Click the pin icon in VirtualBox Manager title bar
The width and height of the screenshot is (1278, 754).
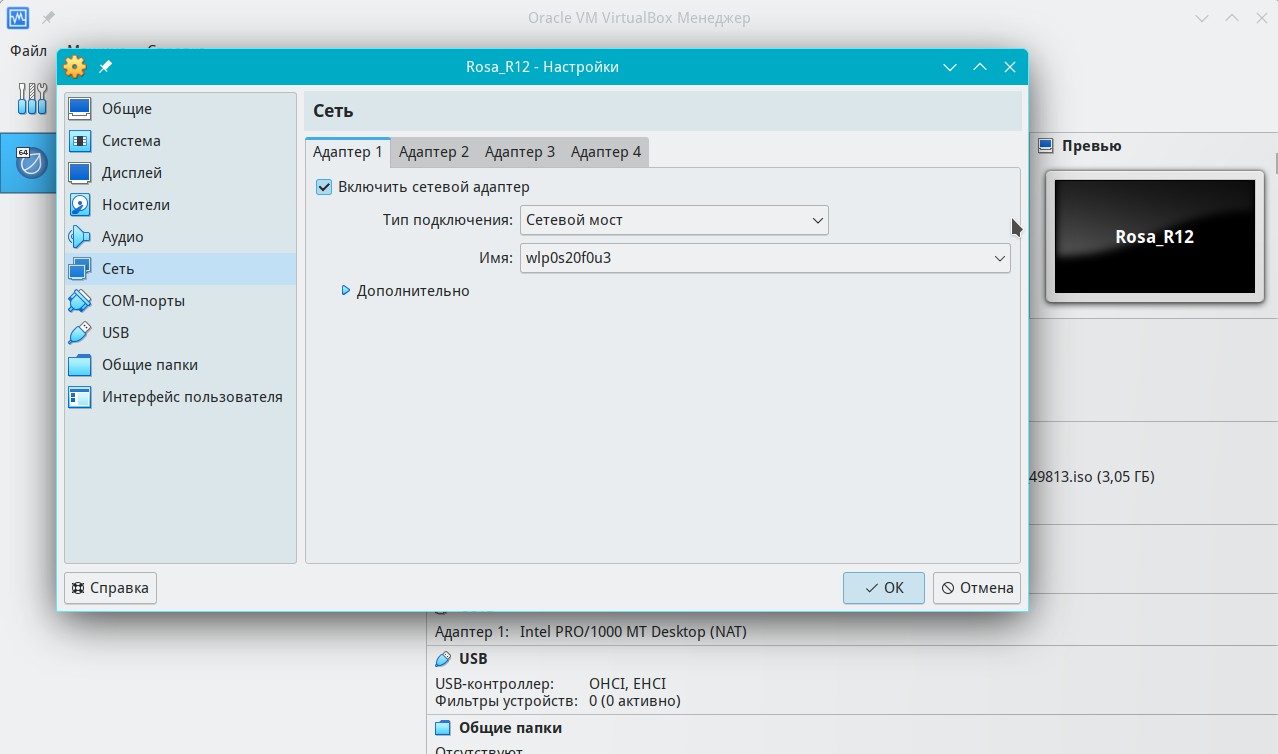[x=47, y=18]
